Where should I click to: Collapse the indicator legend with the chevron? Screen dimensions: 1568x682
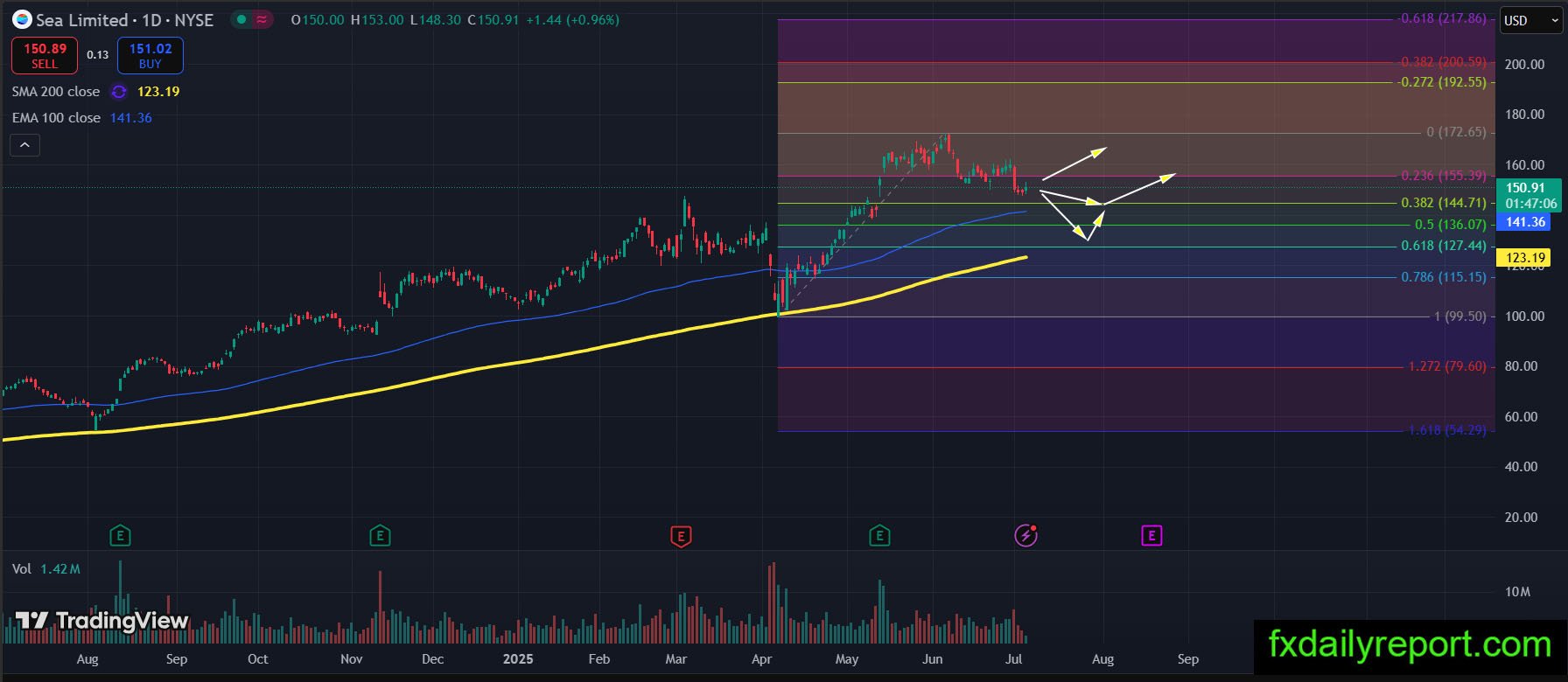click(24, 145)
